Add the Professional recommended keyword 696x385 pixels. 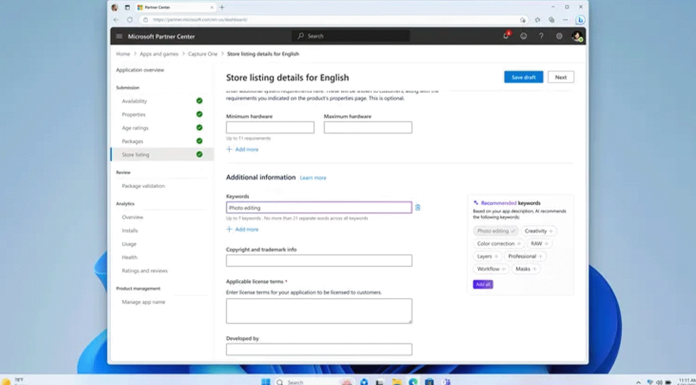click(525, 256)
